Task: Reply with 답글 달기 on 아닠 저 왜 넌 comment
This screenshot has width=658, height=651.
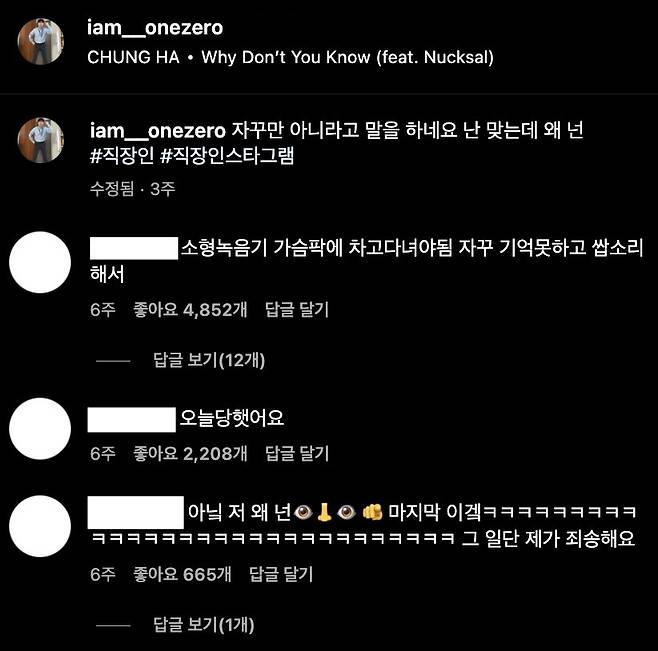Action: tap(281, 574)
